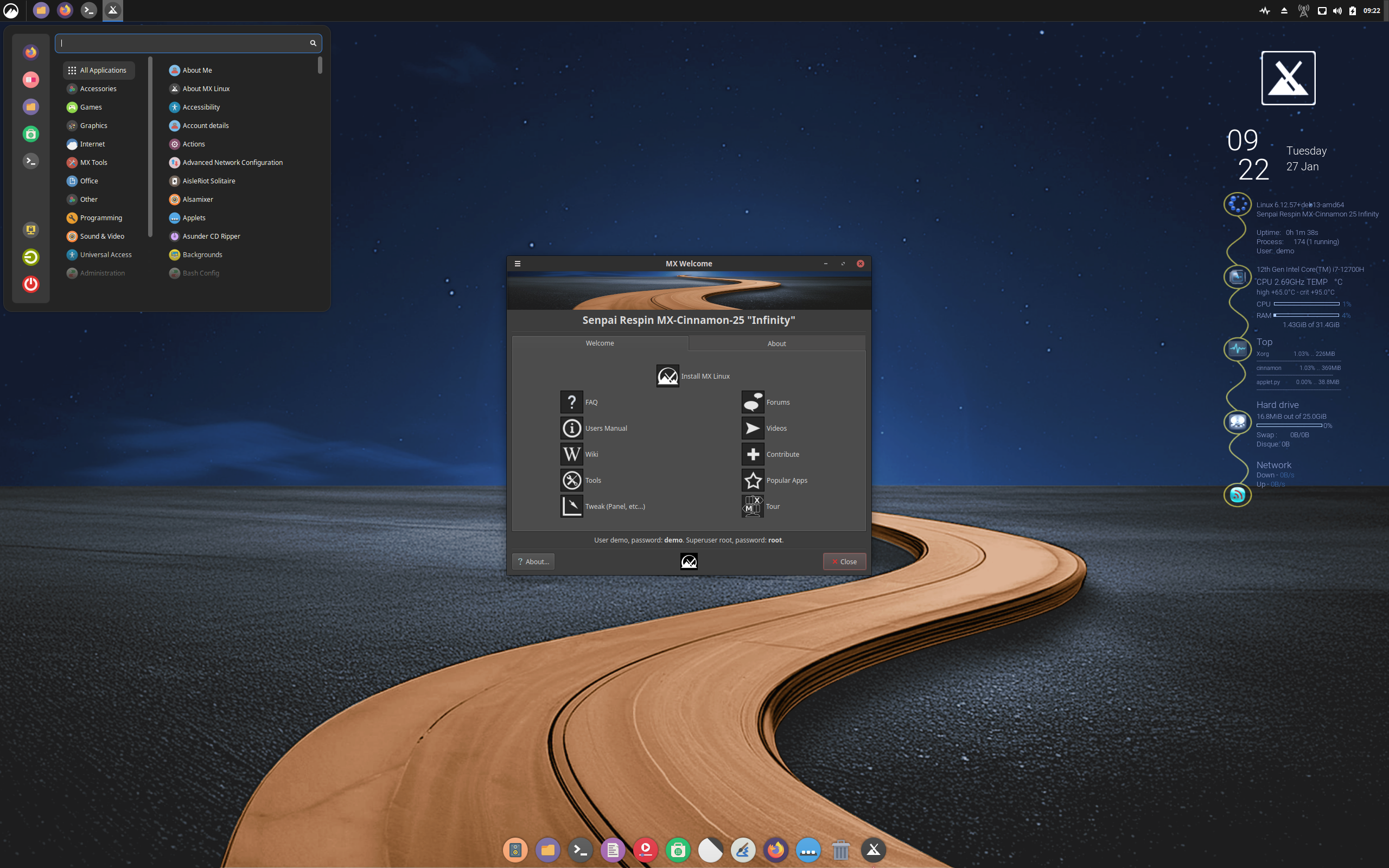Click the red power button in the menu sidebar

[31, 284]
